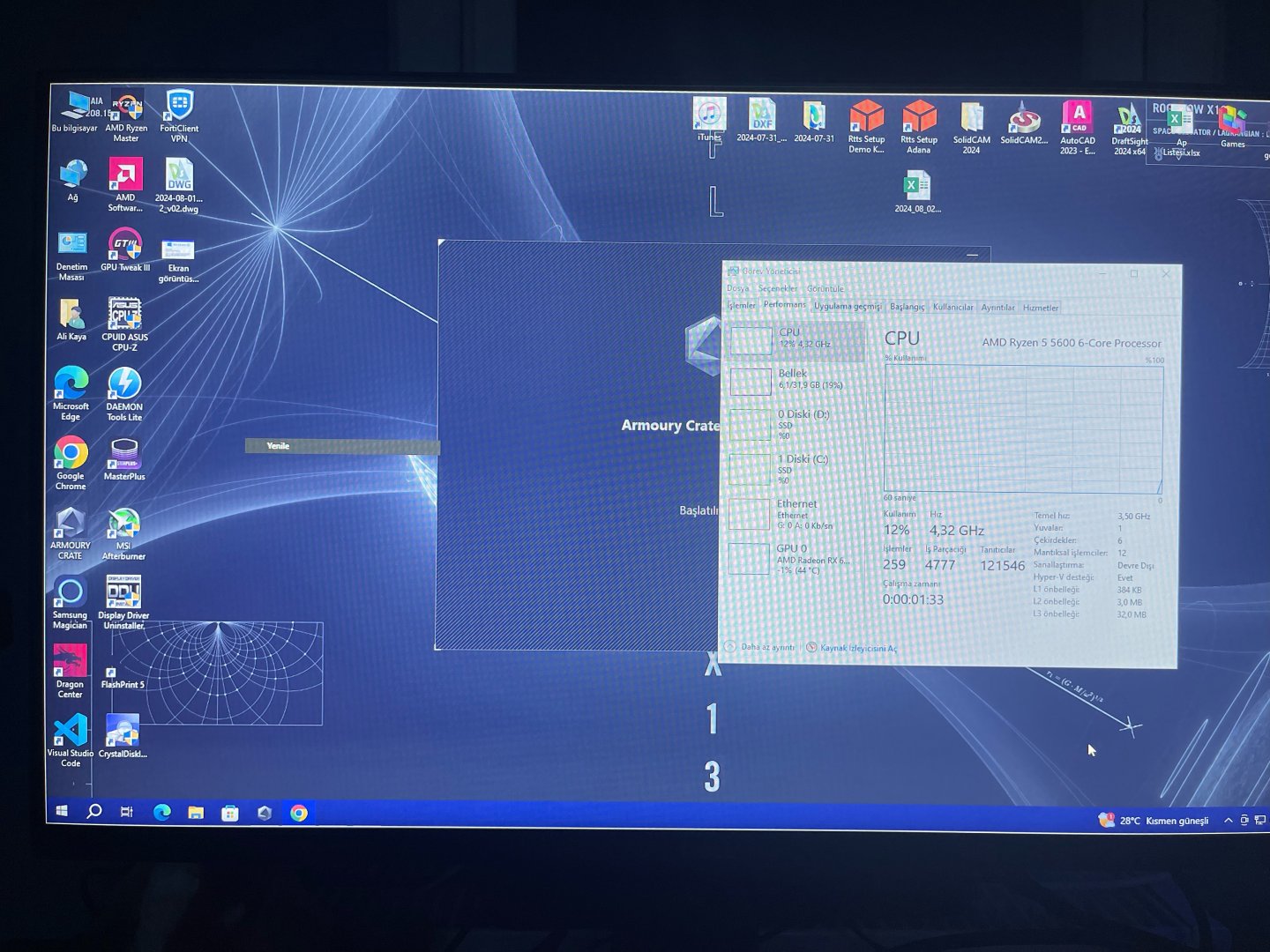Open the Seçenekler menu in Task Manager
The height and width of the screenshot is (952, 1270).
(x=778, y=288)
